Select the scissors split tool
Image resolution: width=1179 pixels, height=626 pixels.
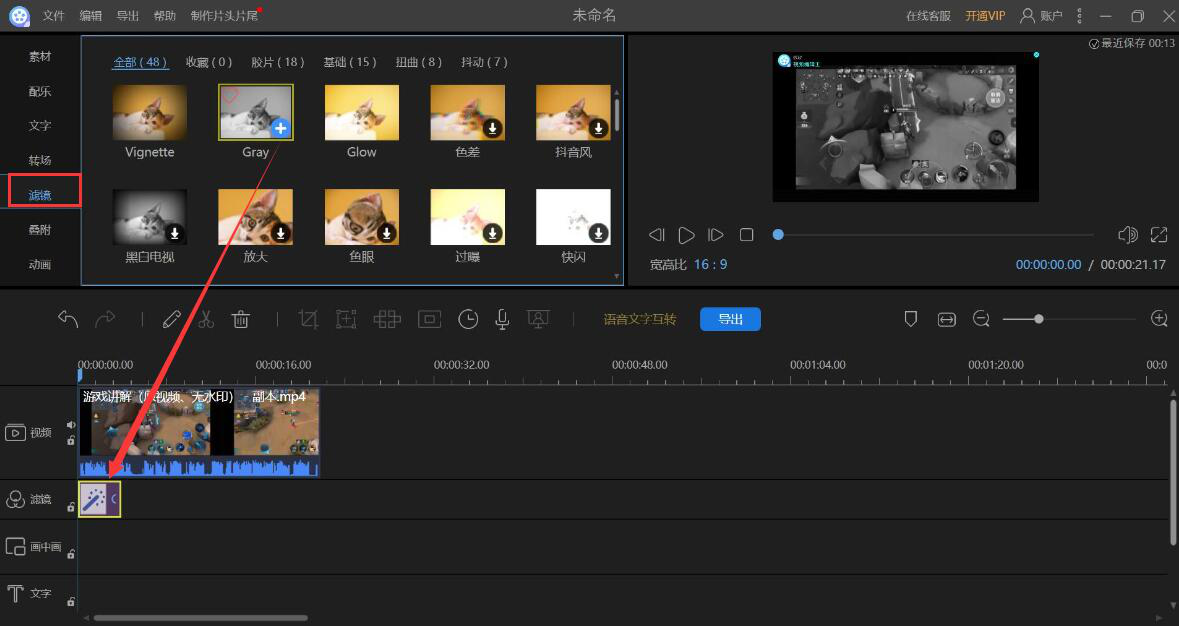pos(206,319)
